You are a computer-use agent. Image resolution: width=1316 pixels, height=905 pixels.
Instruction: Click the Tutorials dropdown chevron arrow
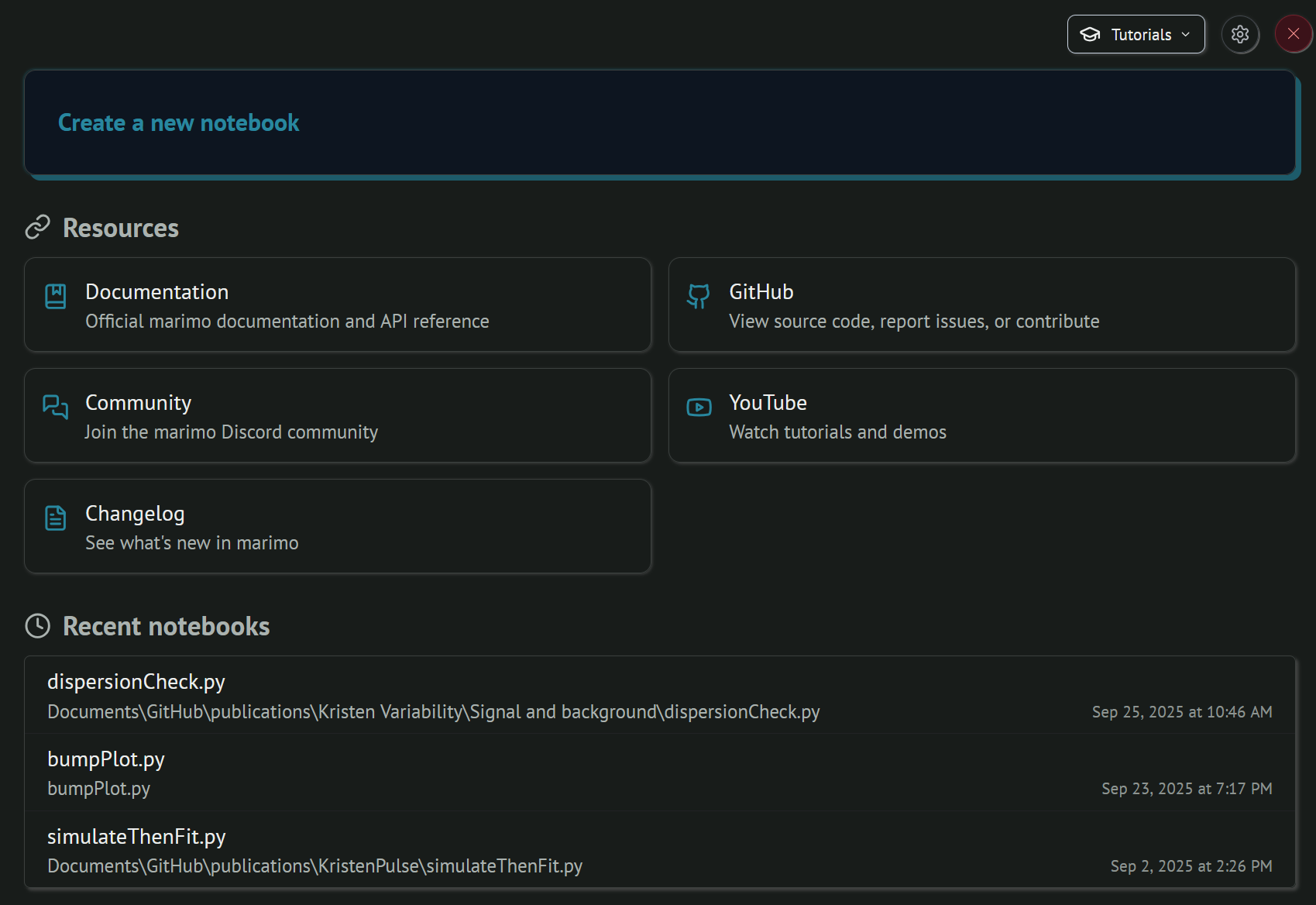click(1186, 35)
